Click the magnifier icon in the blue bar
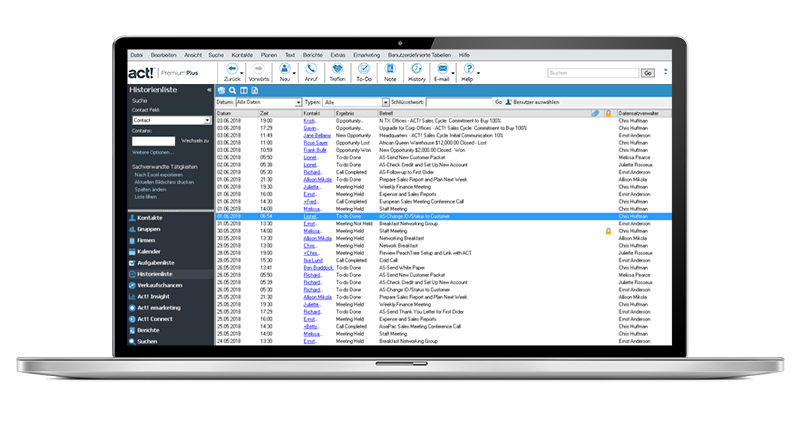The width and height of the screenshot is (800, 425). [x=233, y=90]
